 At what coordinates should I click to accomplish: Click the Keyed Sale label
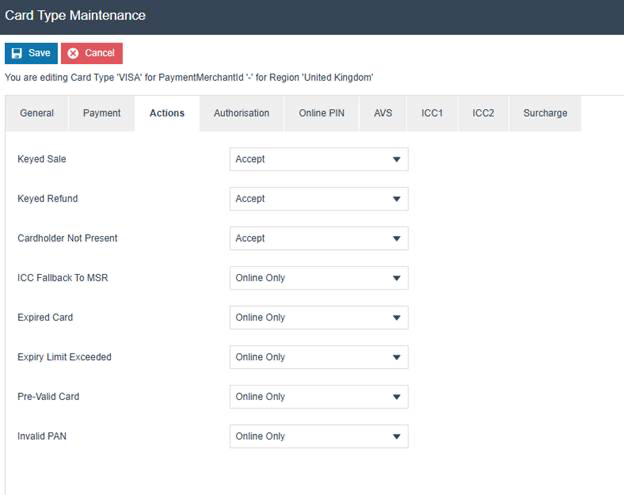pos(42,159)
